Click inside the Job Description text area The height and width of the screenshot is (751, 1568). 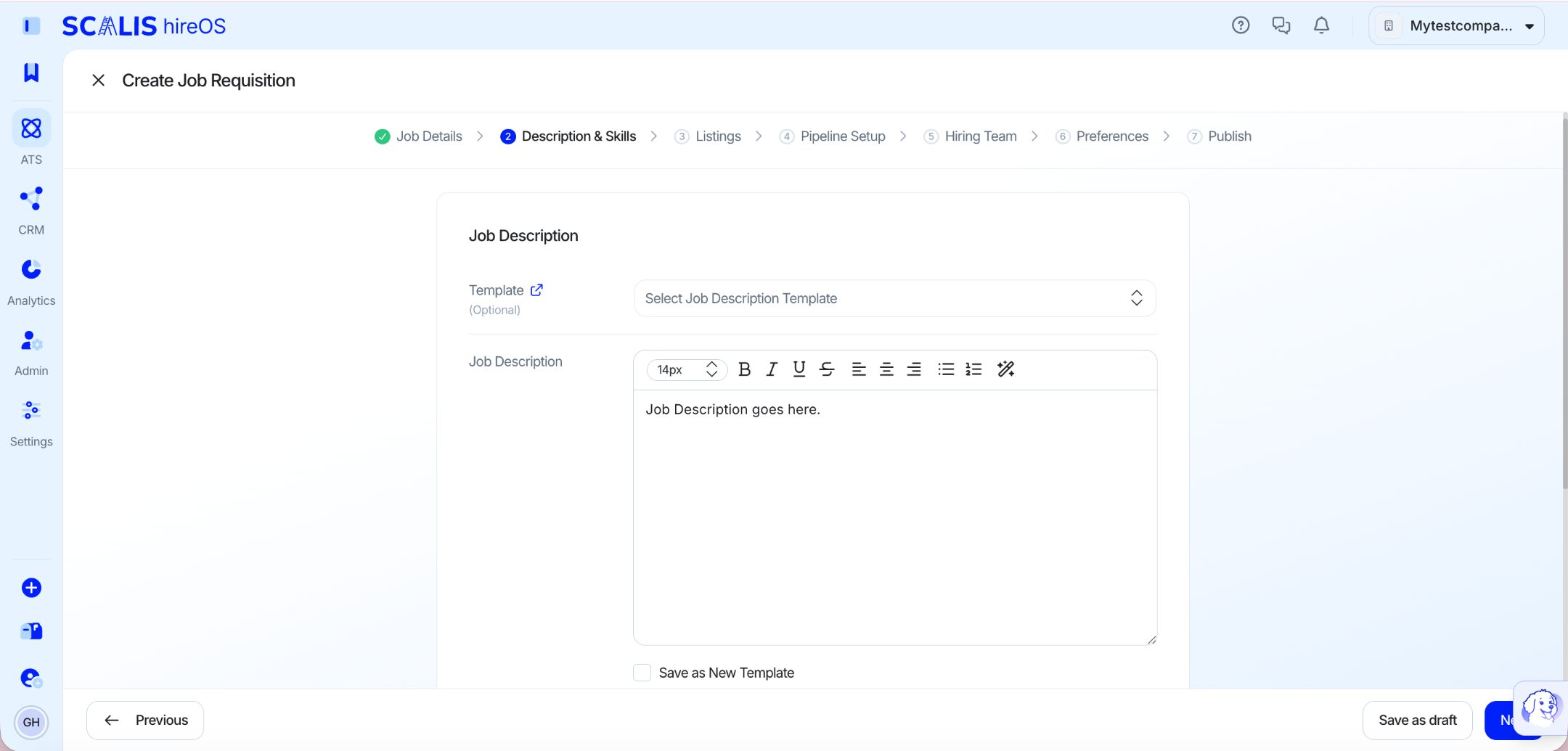pyautogui.click(x=894, y=517)
